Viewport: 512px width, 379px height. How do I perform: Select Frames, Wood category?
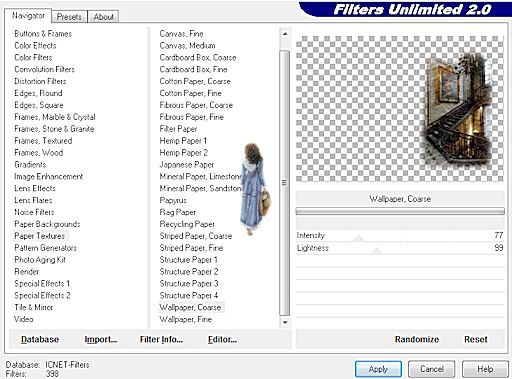pos(39,153)
